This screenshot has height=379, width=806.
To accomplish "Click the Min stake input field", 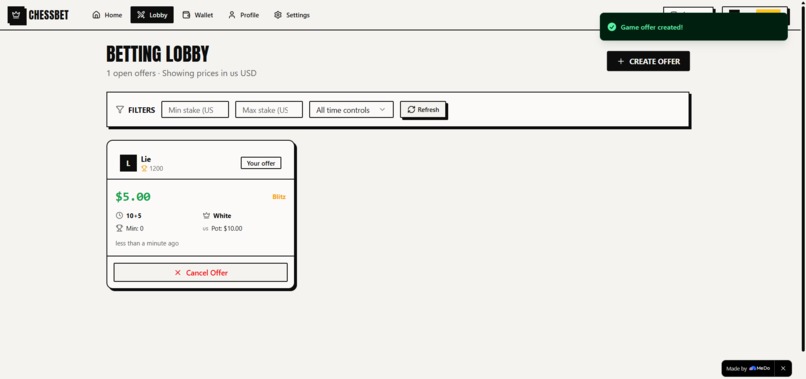I will click(x=195, y=110).
